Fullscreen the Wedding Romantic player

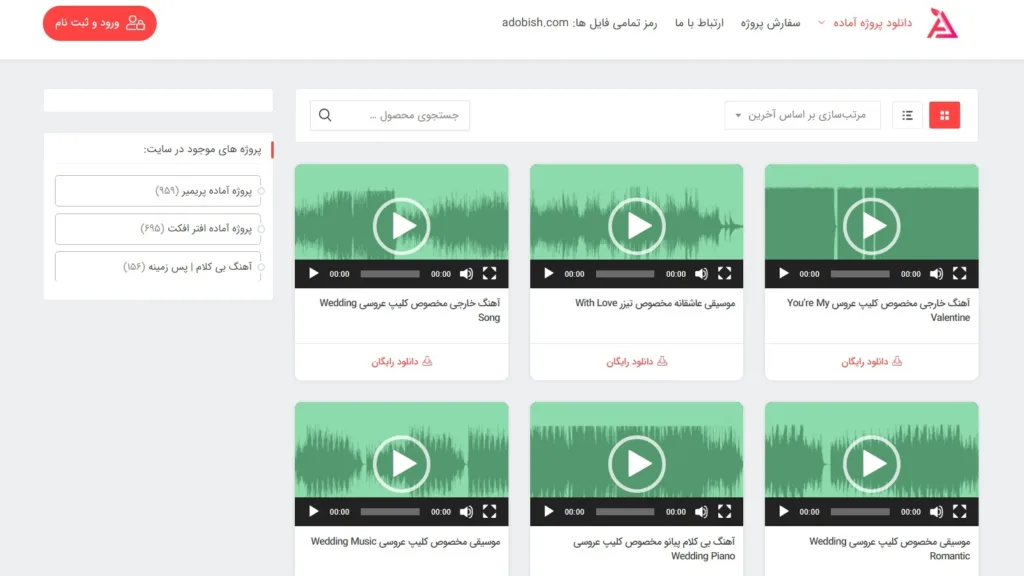pos(959,511)
